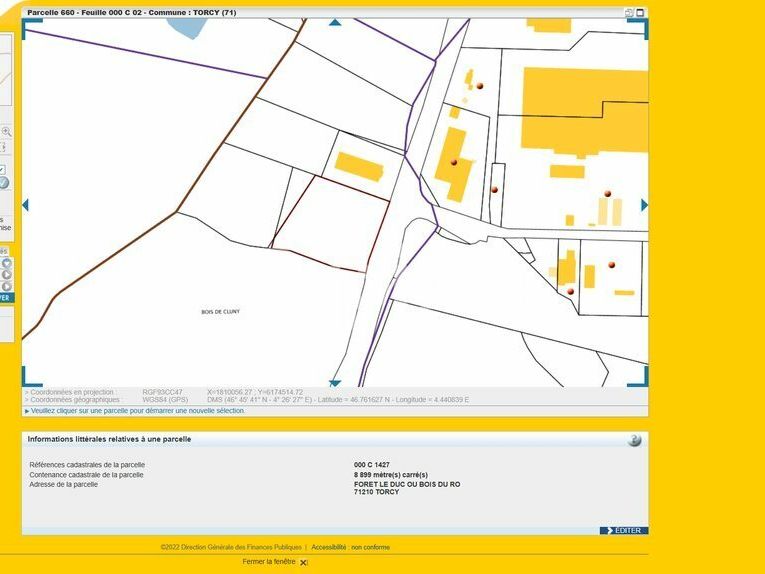The image size is (765, 574).
Task: Click the Veuillez cliquer sur une parcelle message
Action: pyautogui.click(x=135, y=411)
